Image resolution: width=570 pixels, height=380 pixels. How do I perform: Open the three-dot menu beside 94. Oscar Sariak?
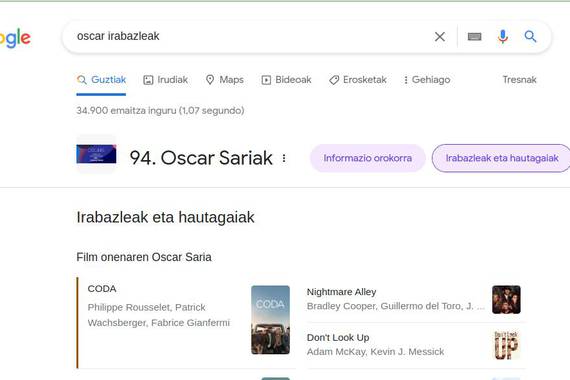coord(284,158)
